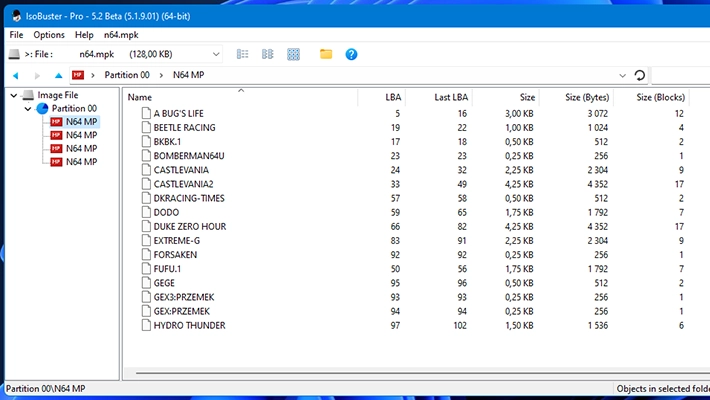Collapse the Image File tree node
Viewport: 710px width, 400px height.
[14, 96]
